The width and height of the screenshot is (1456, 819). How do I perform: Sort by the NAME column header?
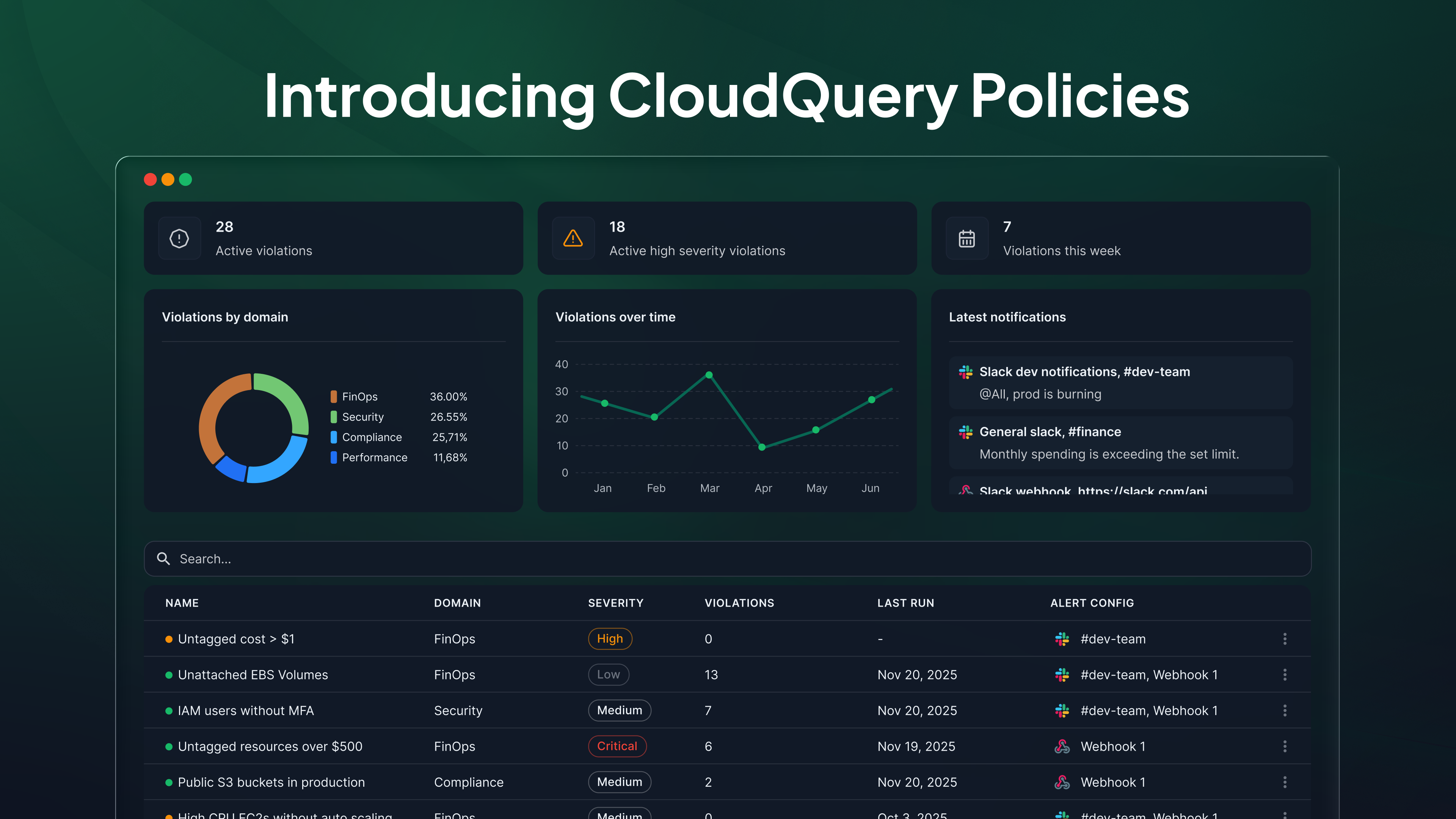click(182, 603)
